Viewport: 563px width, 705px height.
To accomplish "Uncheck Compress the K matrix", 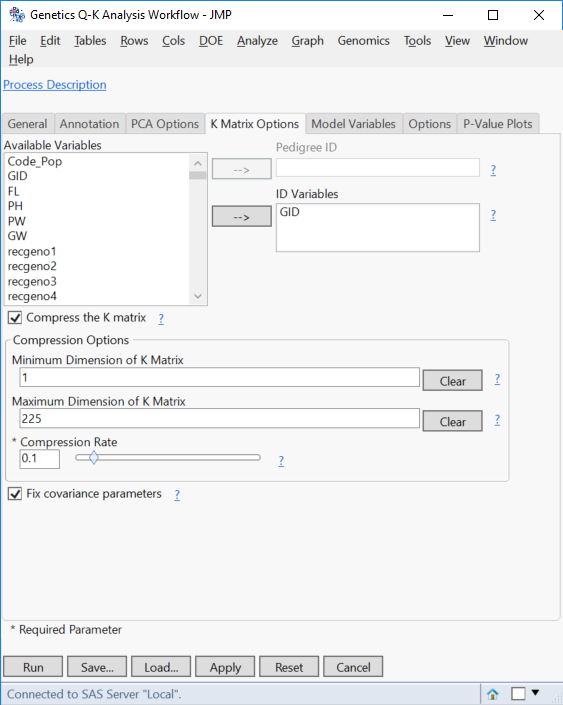I will coord(15,318).
